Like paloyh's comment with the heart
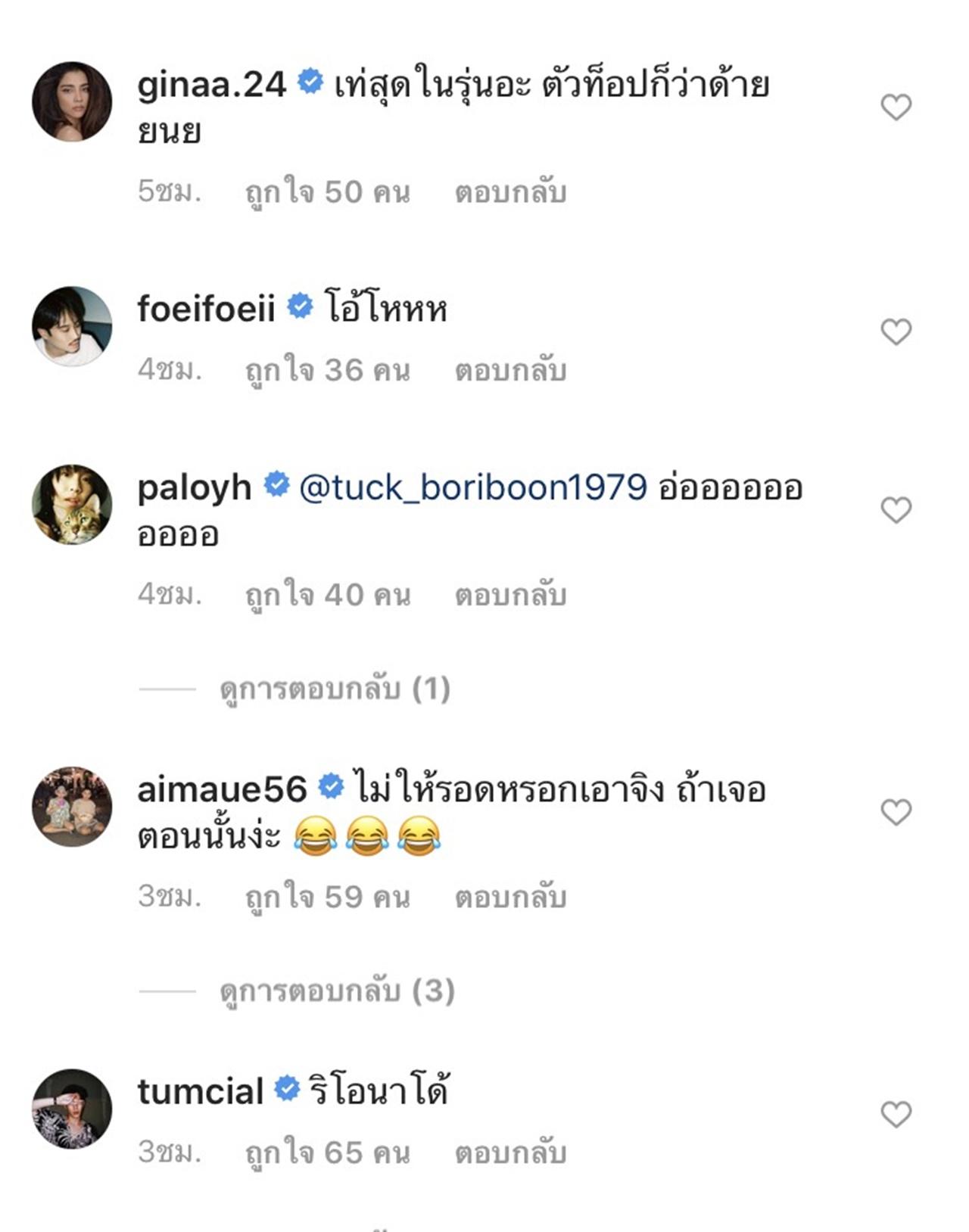The width and height of the screenshot is (969, 1232). (896, 510)
